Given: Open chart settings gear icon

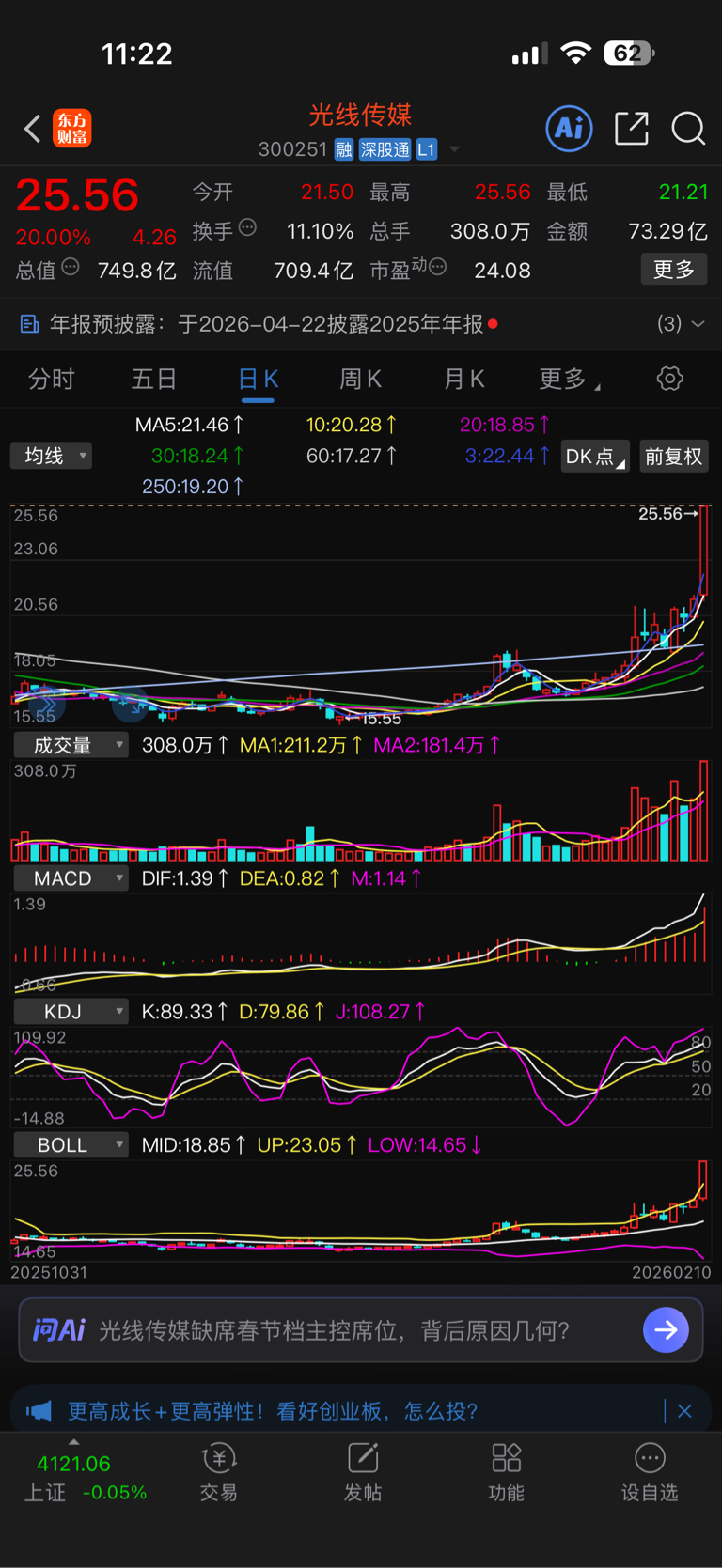Looking at the screenshot, I should coord(669,379).
